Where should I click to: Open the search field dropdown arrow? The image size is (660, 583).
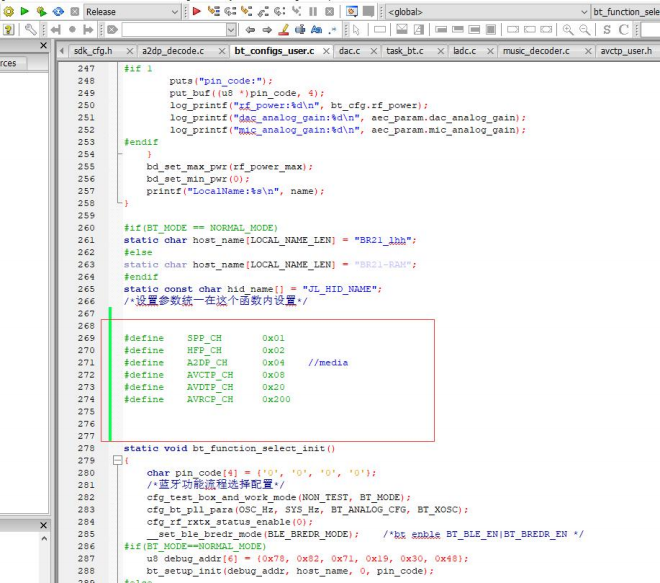[231, 29]
